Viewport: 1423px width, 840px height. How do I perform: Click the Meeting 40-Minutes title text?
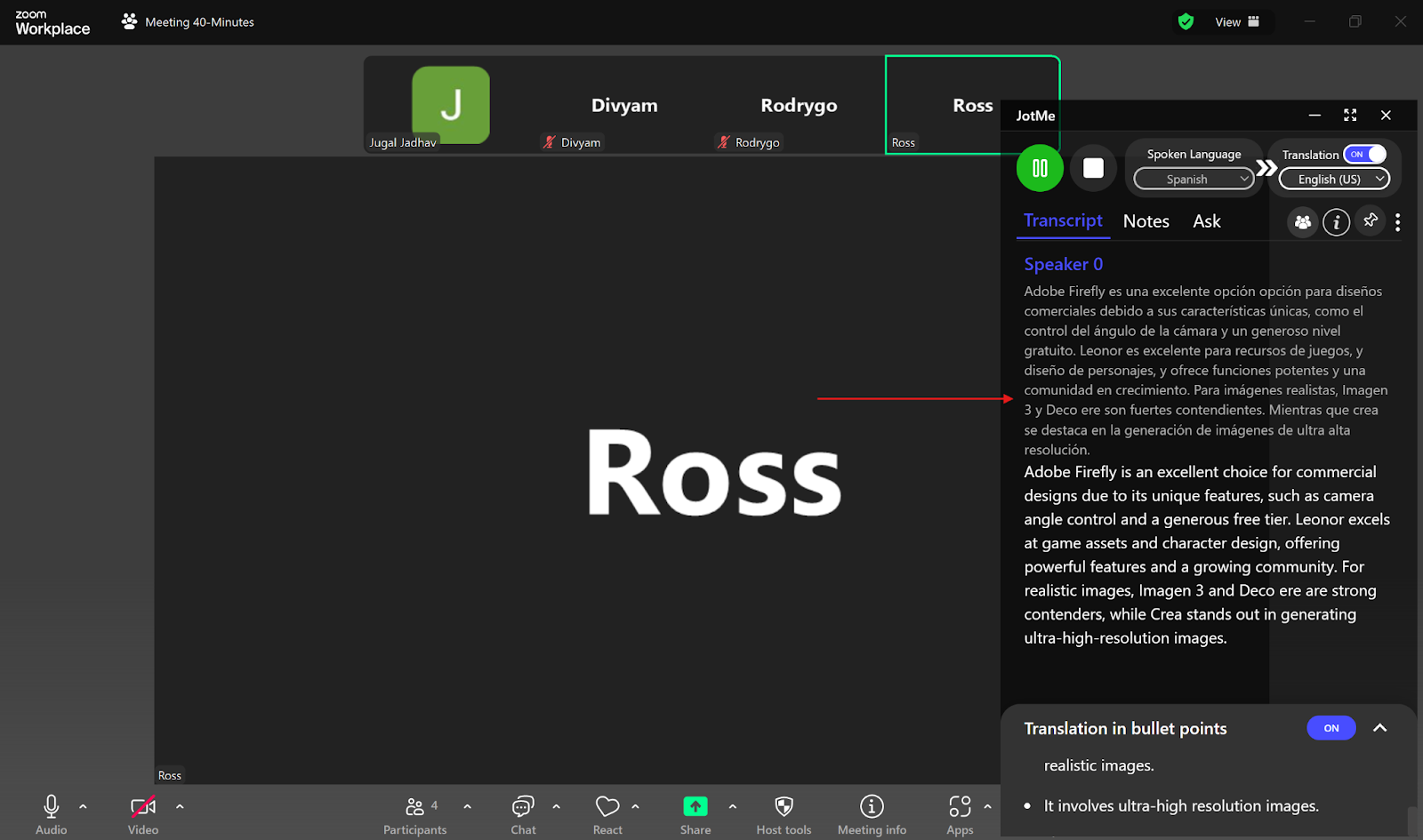(199, 22)
